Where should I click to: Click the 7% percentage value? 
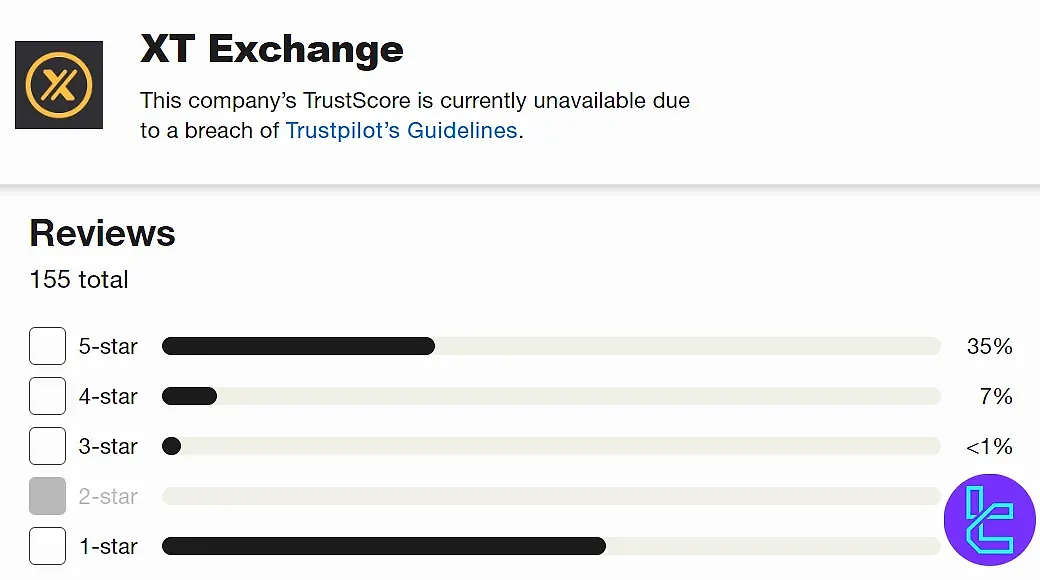click(x=996, y=397)
